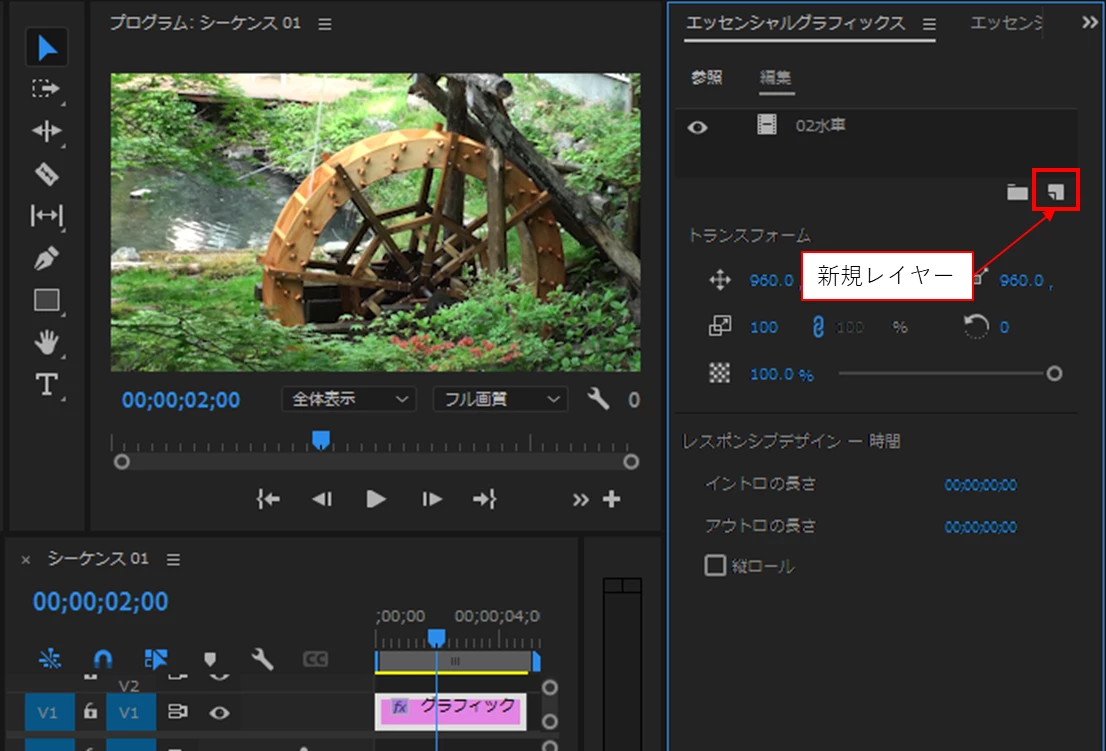Image resolution: width=1106 pixels, height=751 pixels.
Task: Select the 02水車 layer row
Action: (x=876, y=127)
